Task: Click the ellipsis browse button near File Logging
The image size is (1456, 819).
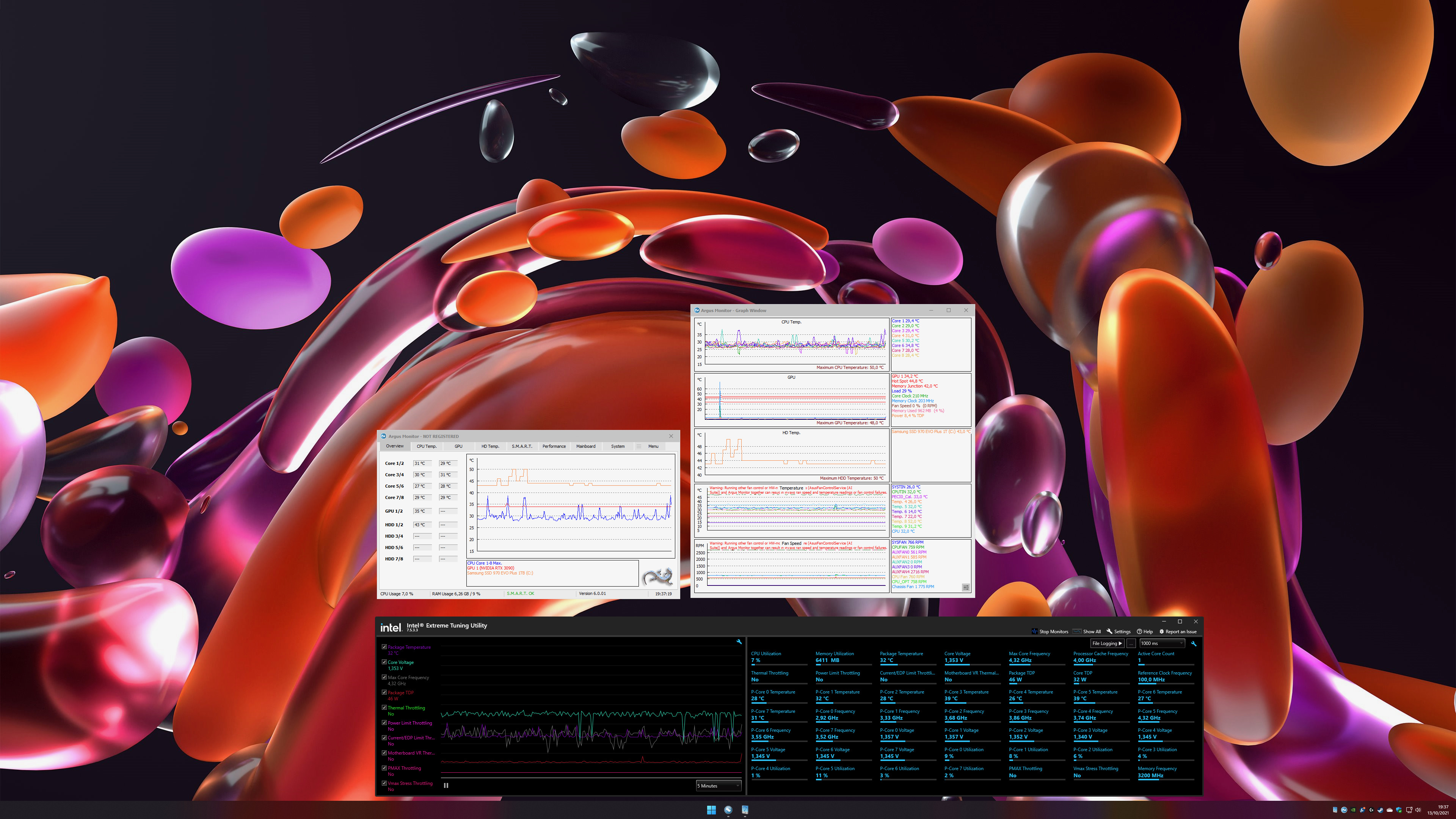Action: pos(1131,643)
